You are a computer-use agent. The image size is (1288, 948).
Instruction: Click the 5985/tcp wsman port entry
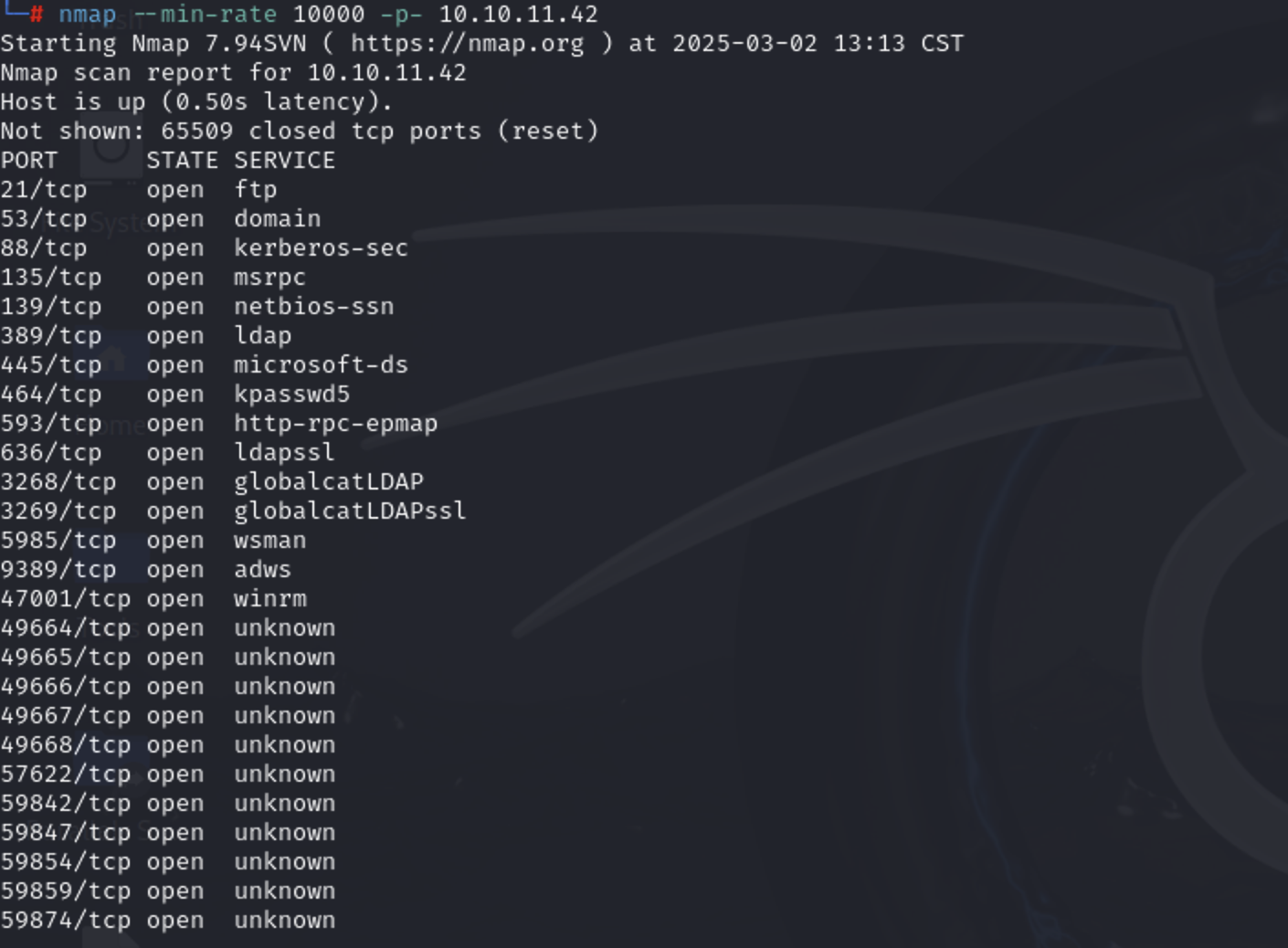click(x=153, y=541)
